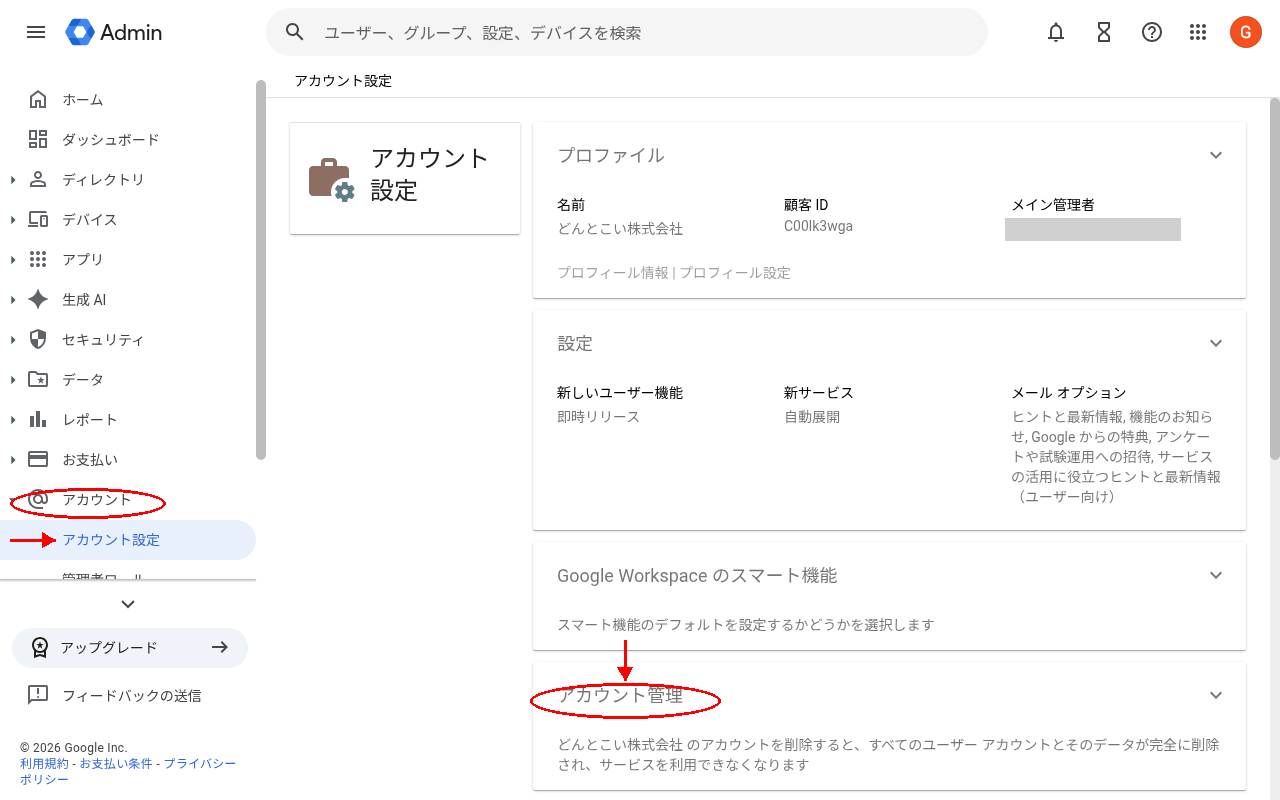The width and height of the screenshot is (1280, 800).
Task: Click the pending tasks hourglass icon
Action: 1103,32
